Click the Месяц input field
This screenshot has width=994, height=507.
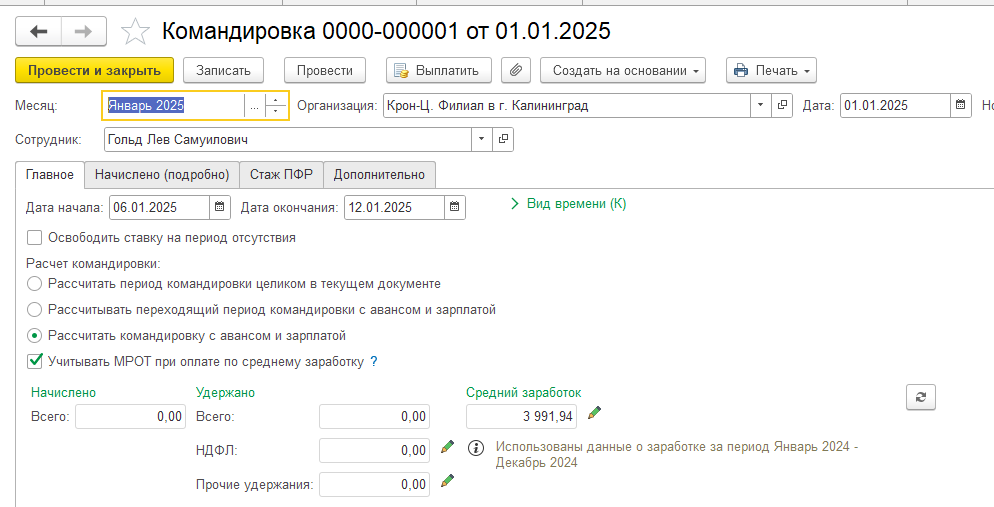[174, 106]
